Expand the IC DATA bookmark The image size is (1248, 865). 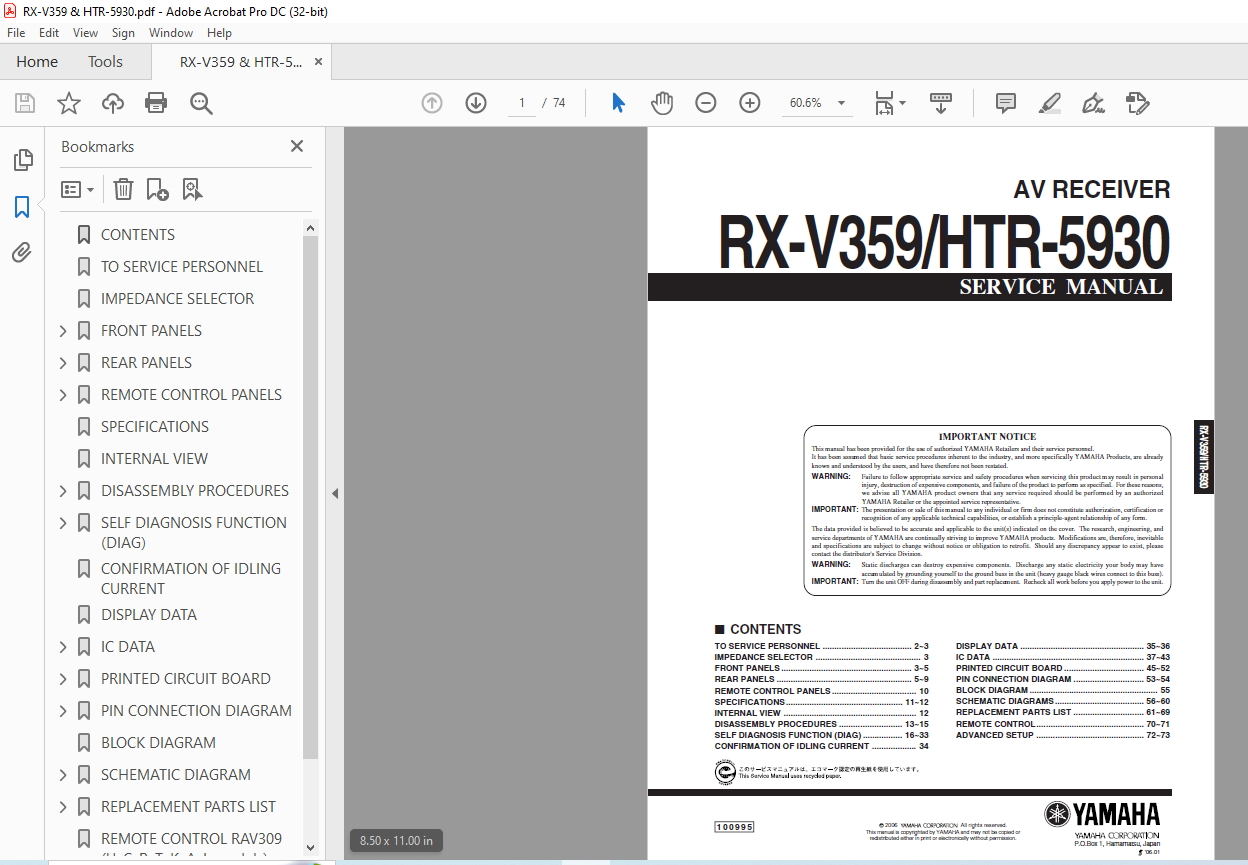click(x=63, y=647)
